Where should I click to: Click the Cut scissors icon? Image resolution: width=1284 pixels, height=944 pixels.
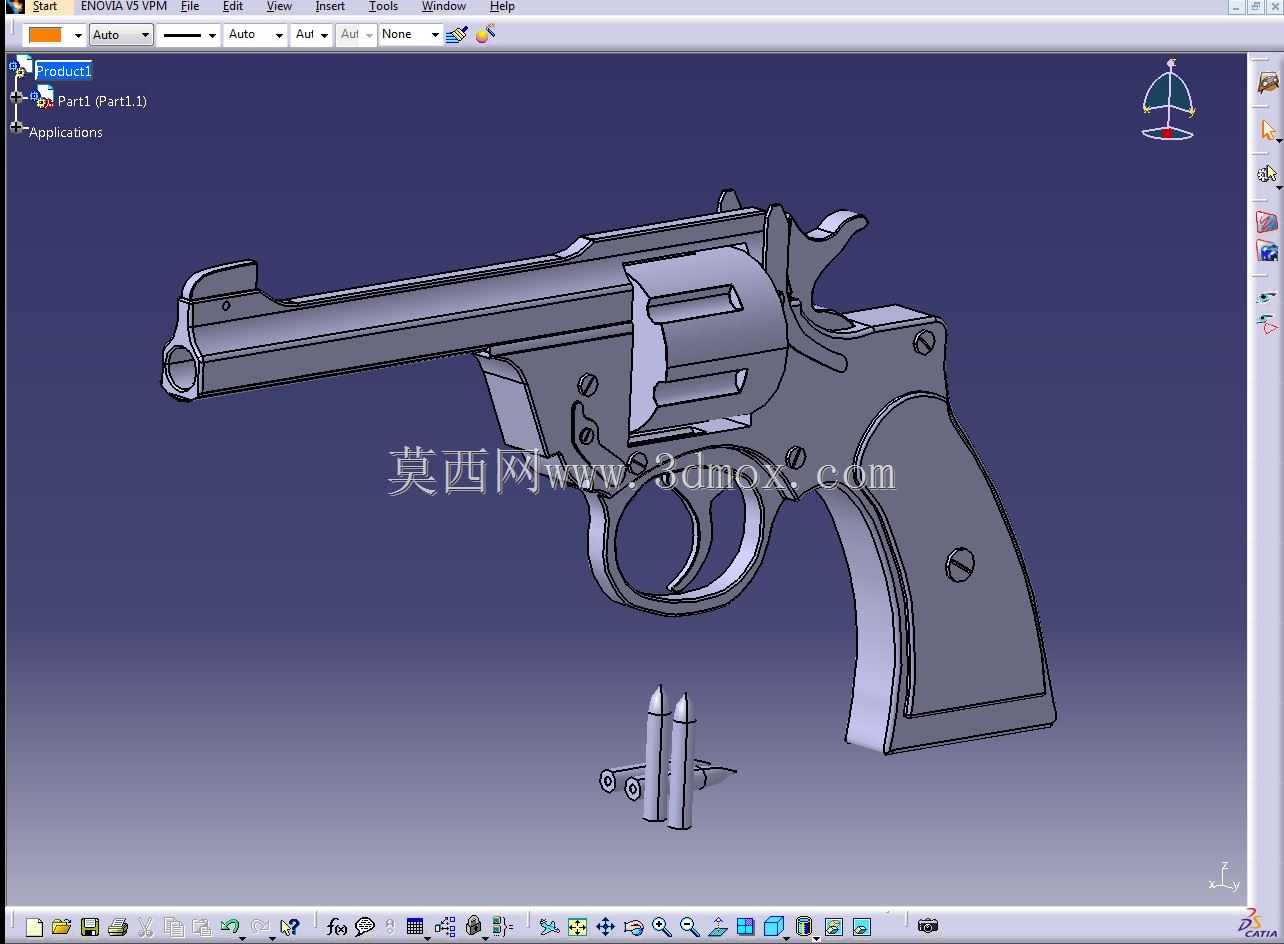point(145,927)
